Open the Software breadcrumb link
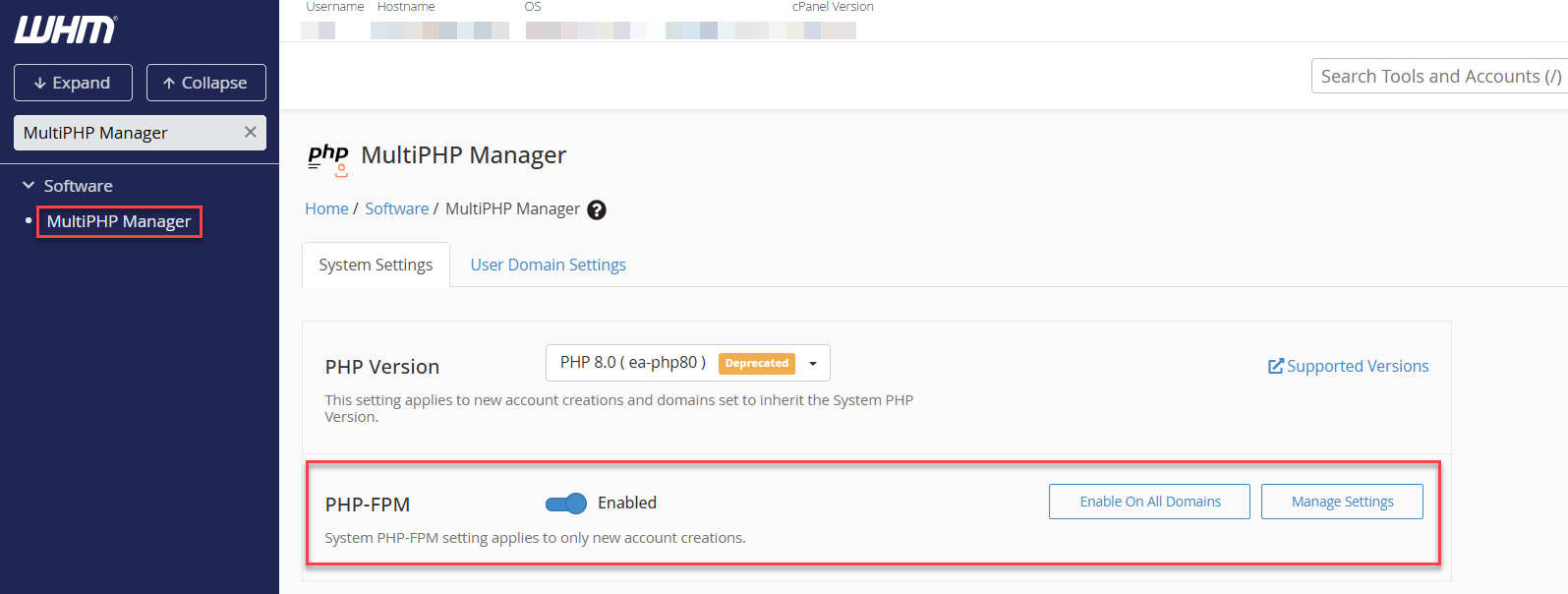 397,208
